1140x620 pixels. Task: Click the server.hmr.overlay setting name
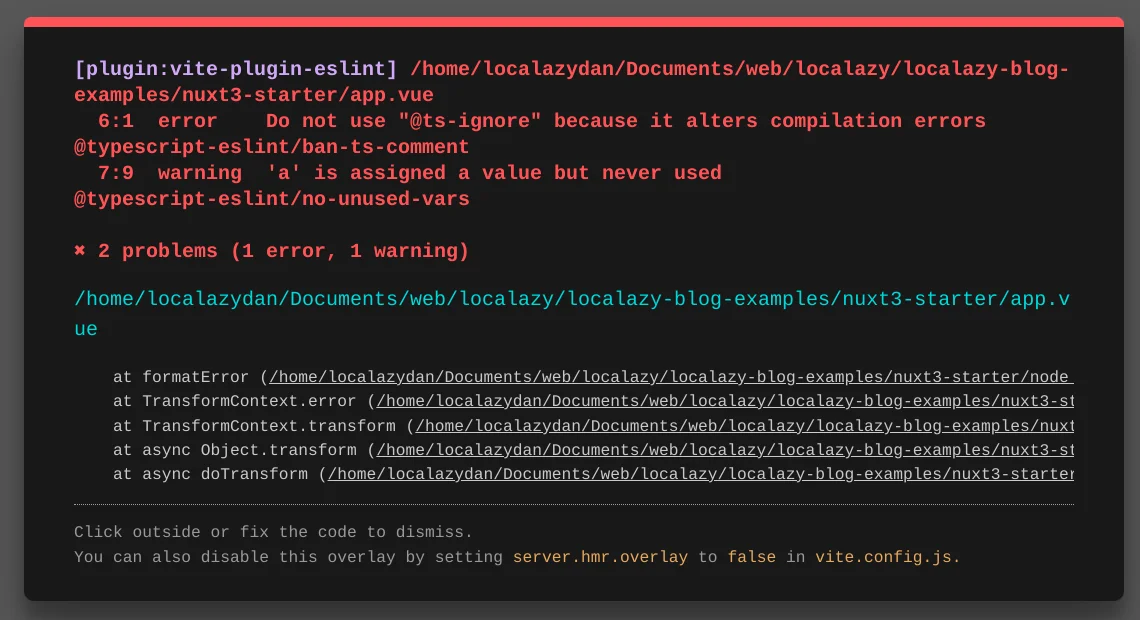tap(600, 557)
